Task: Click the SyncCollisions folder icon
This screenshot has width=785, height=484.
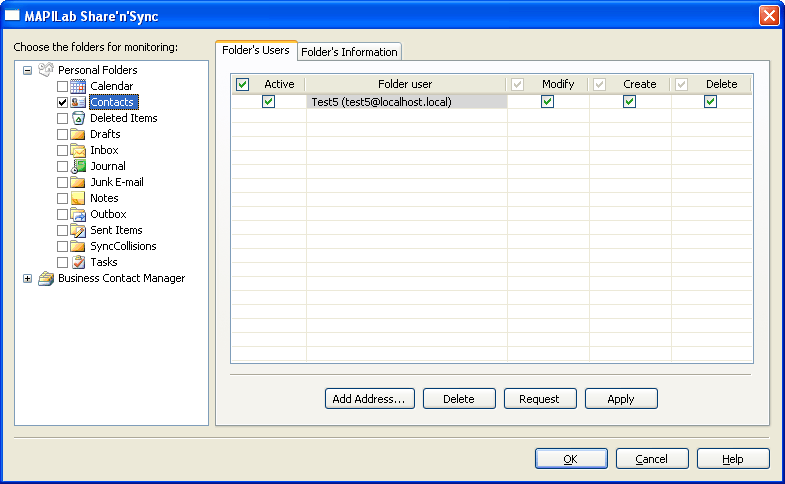Action: coord(78,247)
